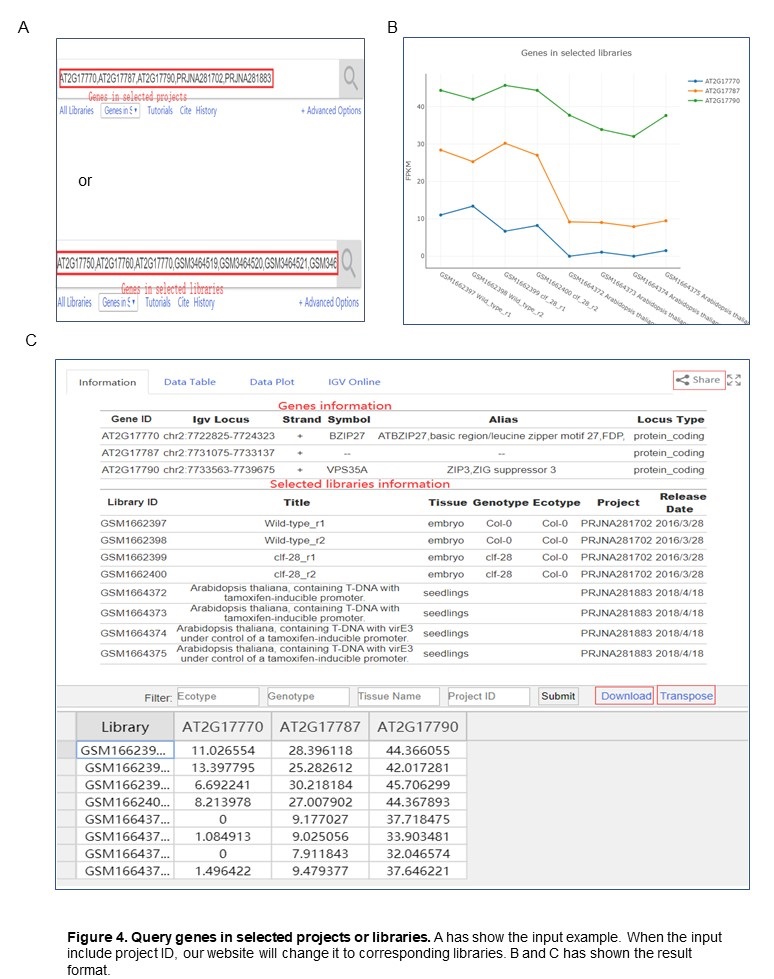Click the 'Locus Type' column header
The width and height of the screenshot is (774, 979).
coord(670,420)
